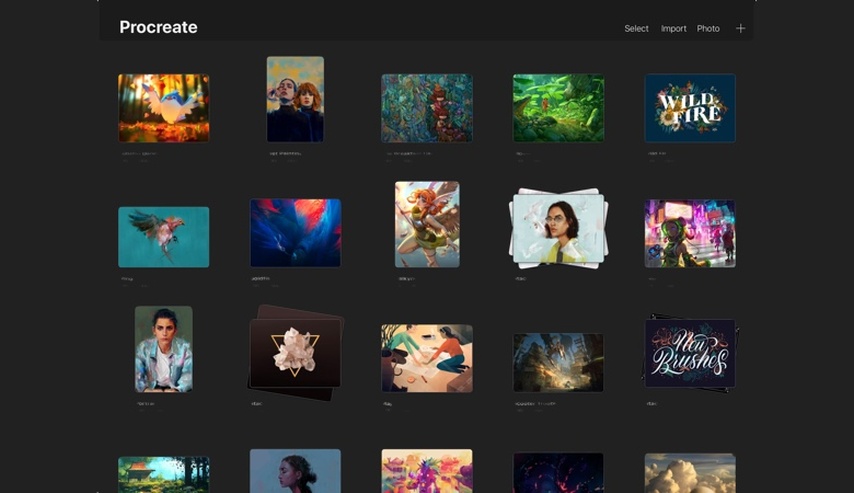Open the two people on floor illustration
The height and width of the screenshot is (493, 854).
pyautogui.click(x=427, y=358)
